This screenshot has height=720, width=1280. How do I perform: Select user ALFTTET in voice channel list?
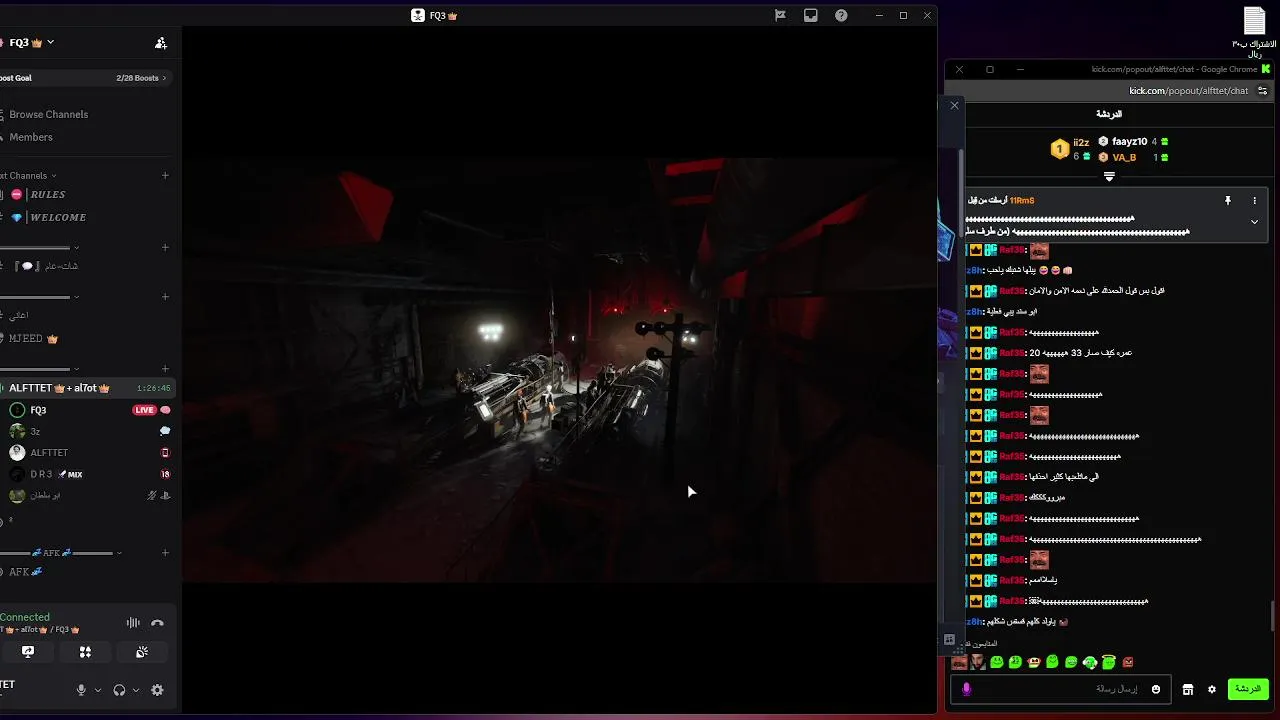49,453
